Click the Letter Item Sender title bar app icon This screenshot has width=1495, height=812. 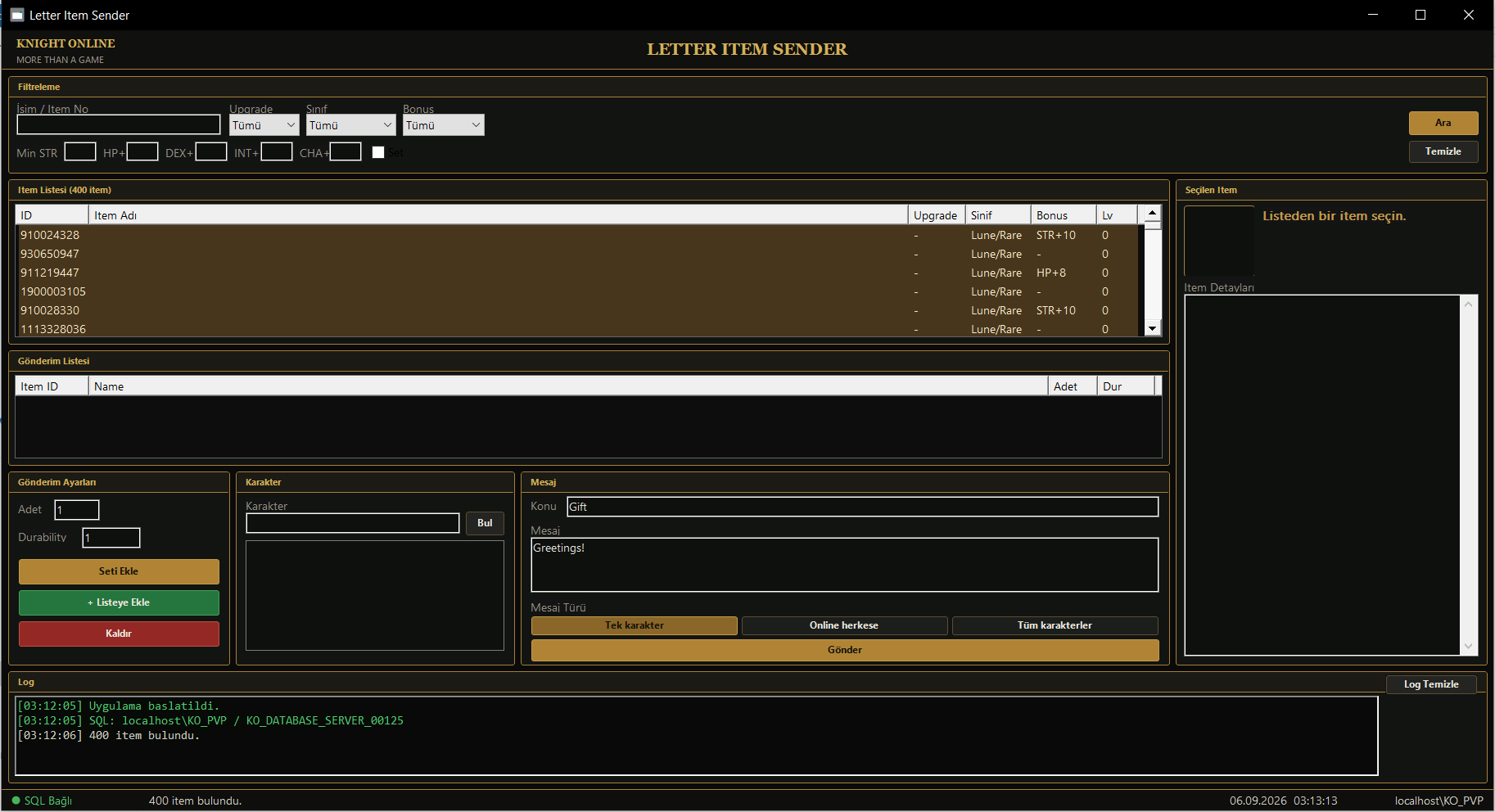(17, 15)
